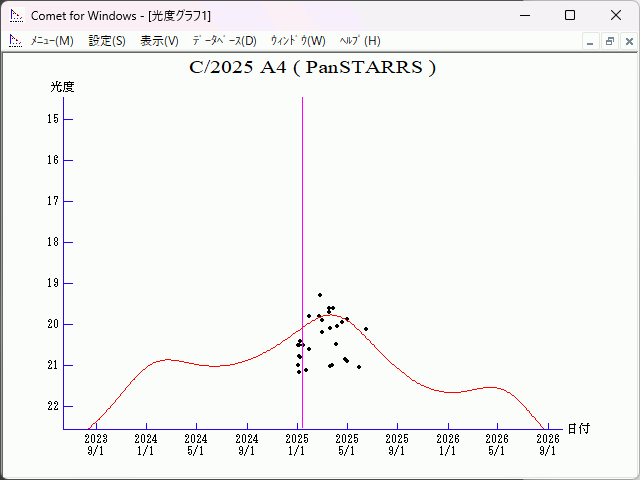
Task: Open the メニュー(M) menu
Action: tap(52, 41)
